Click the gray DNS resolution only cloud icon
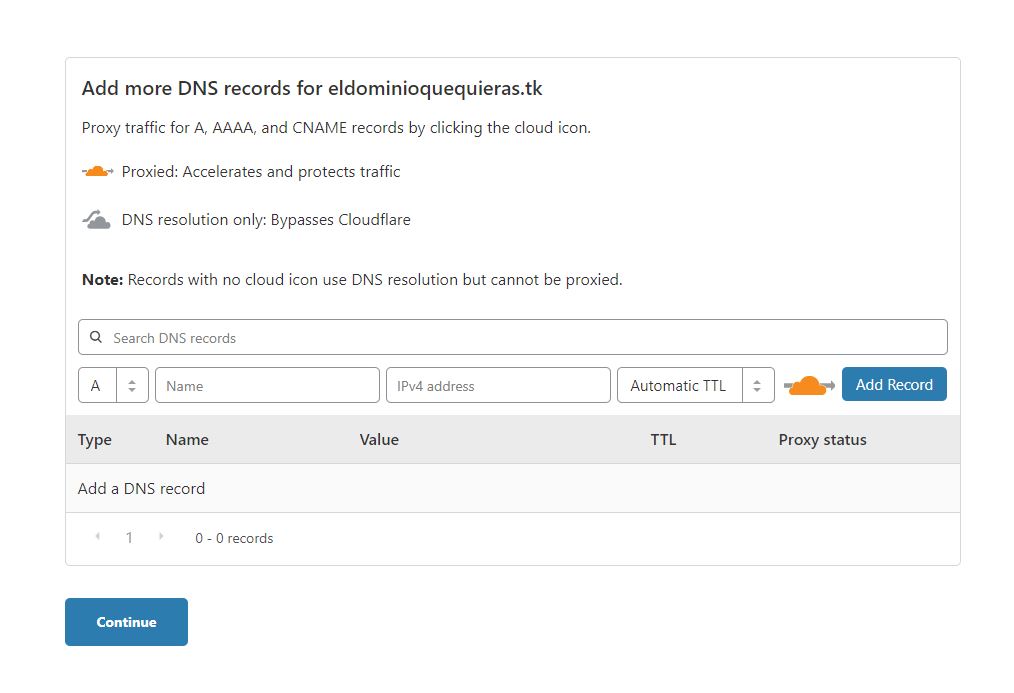This screenshot has height=693, width=1014. 96,217
